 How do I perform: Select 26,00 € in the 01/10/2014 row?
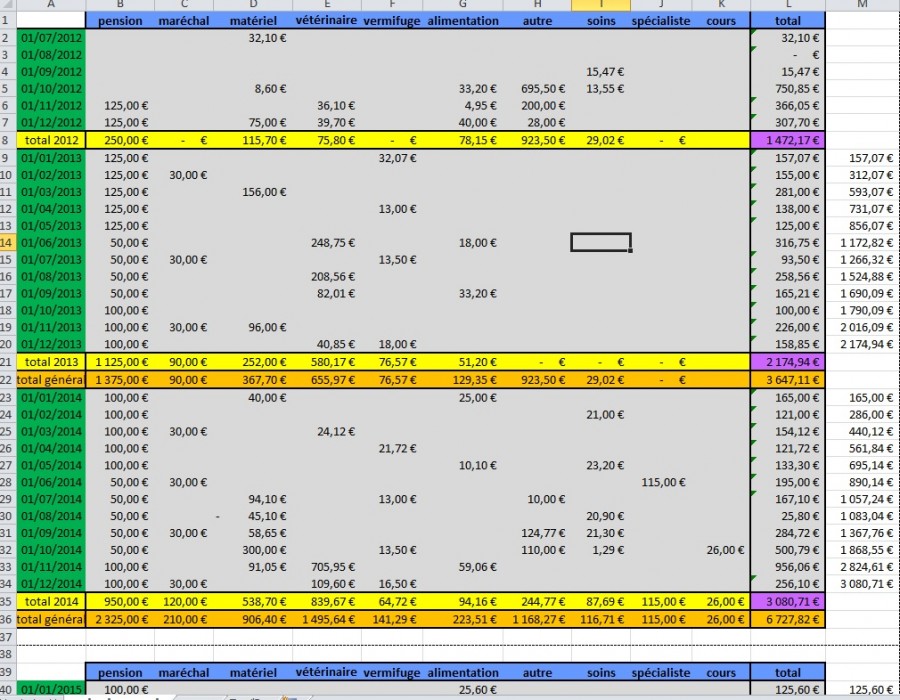click(x=721, y=550)
